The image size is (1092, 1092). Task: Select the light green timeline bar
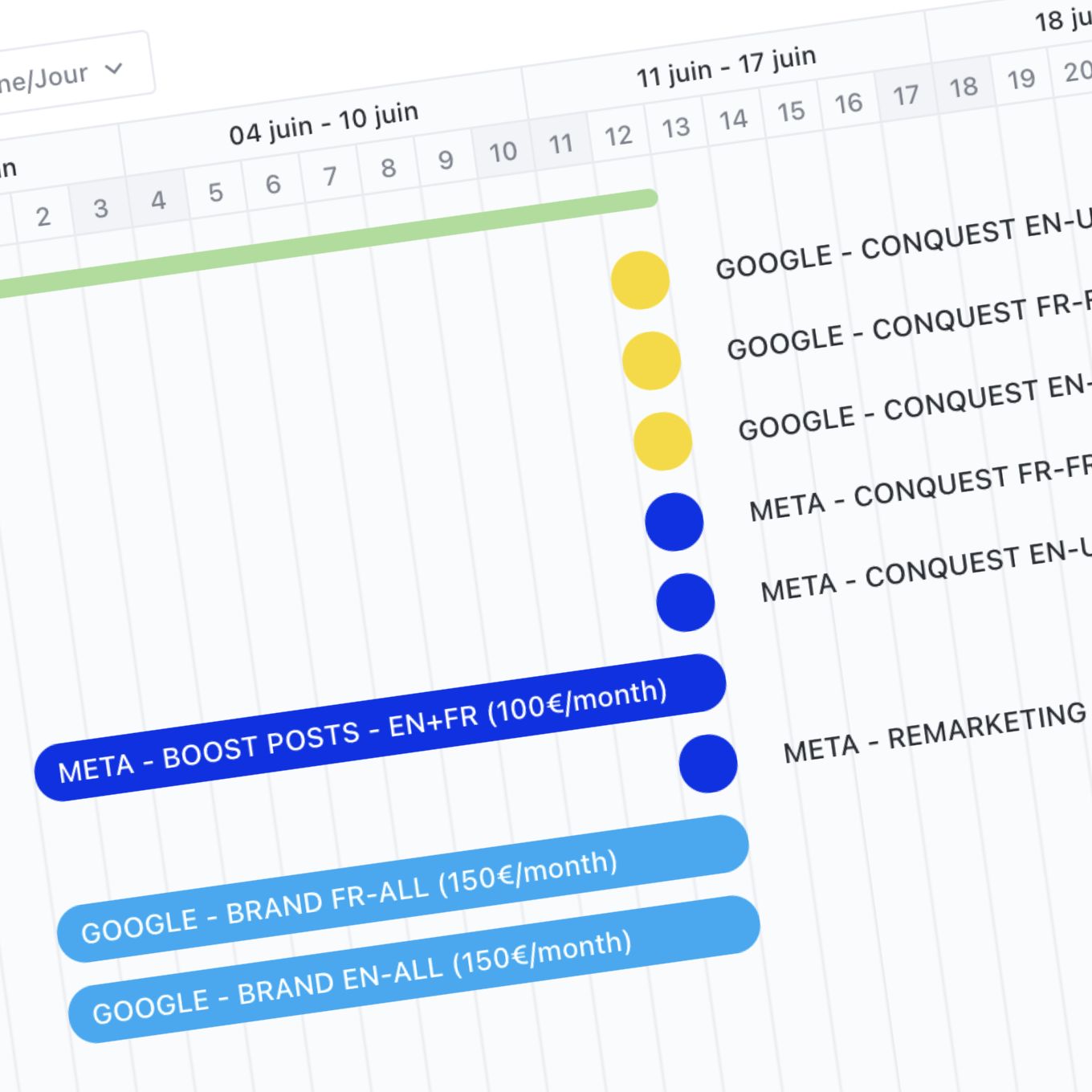328,244
